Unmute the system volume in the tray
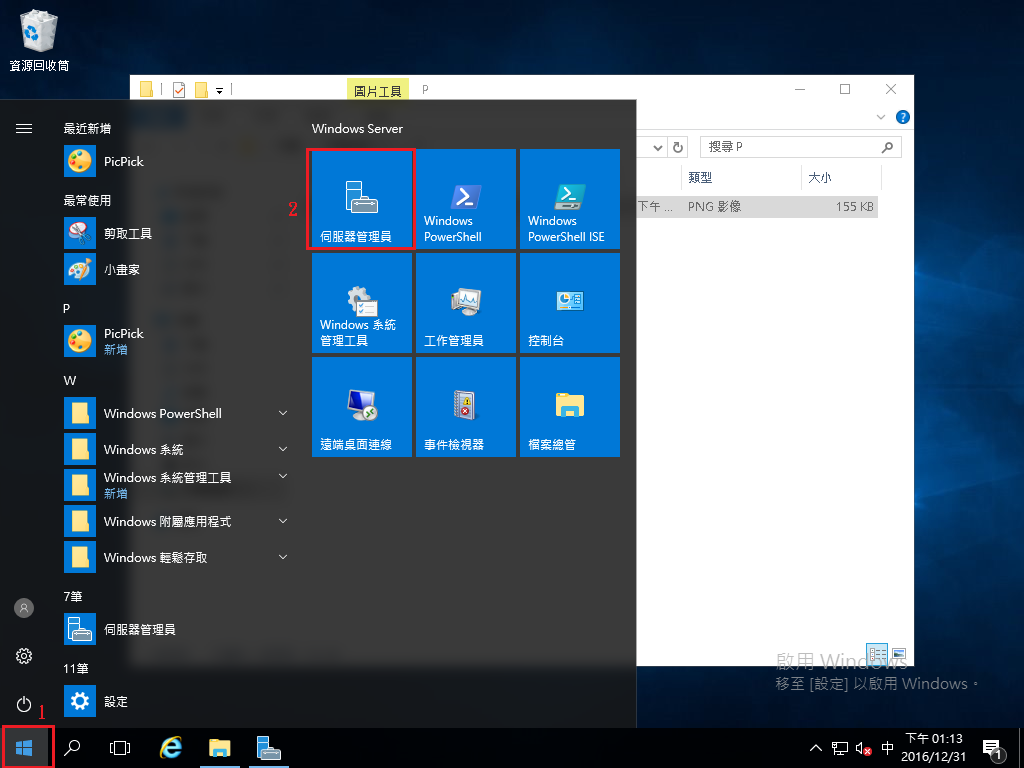Image resolution: width=1024 pixels, height=768 pixels. tap(862, 747)
